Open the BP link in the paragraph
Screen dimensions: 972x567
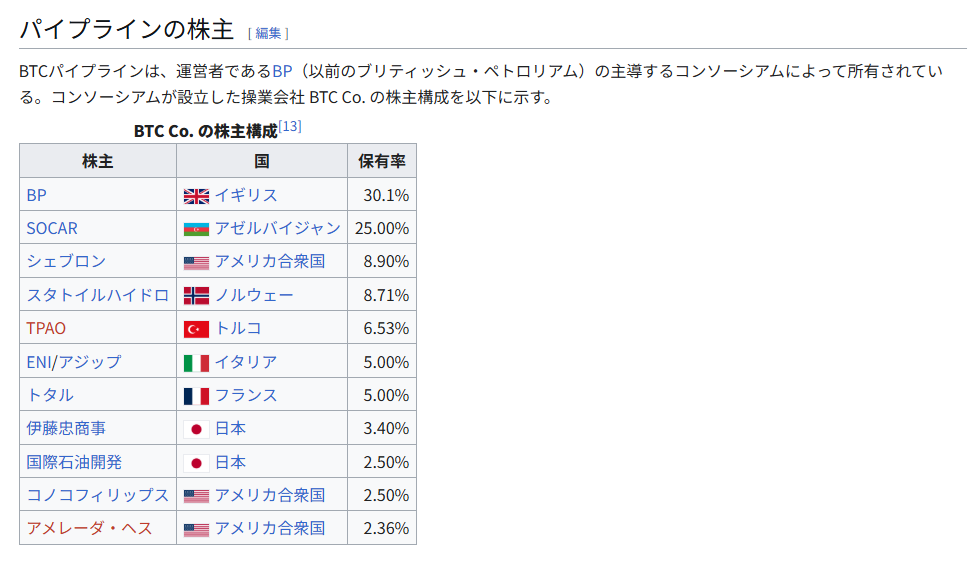click(282, 72)
